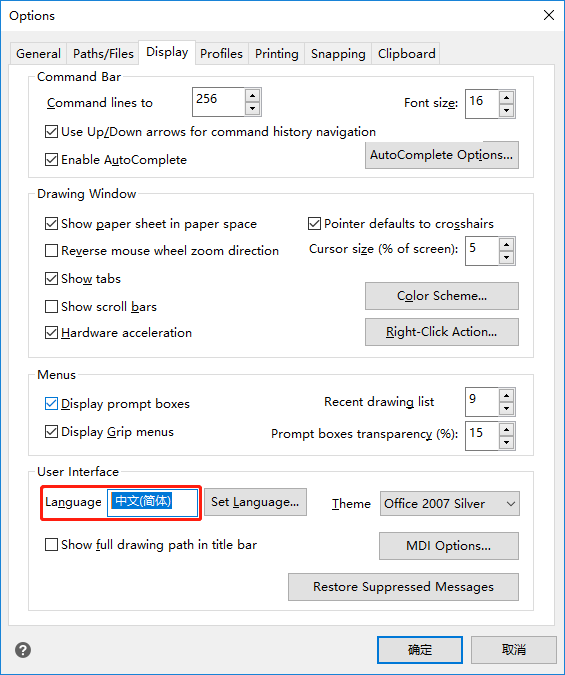Disable Display prompt boxes option
Screen dimensions: 565x675
coord(51,404)
